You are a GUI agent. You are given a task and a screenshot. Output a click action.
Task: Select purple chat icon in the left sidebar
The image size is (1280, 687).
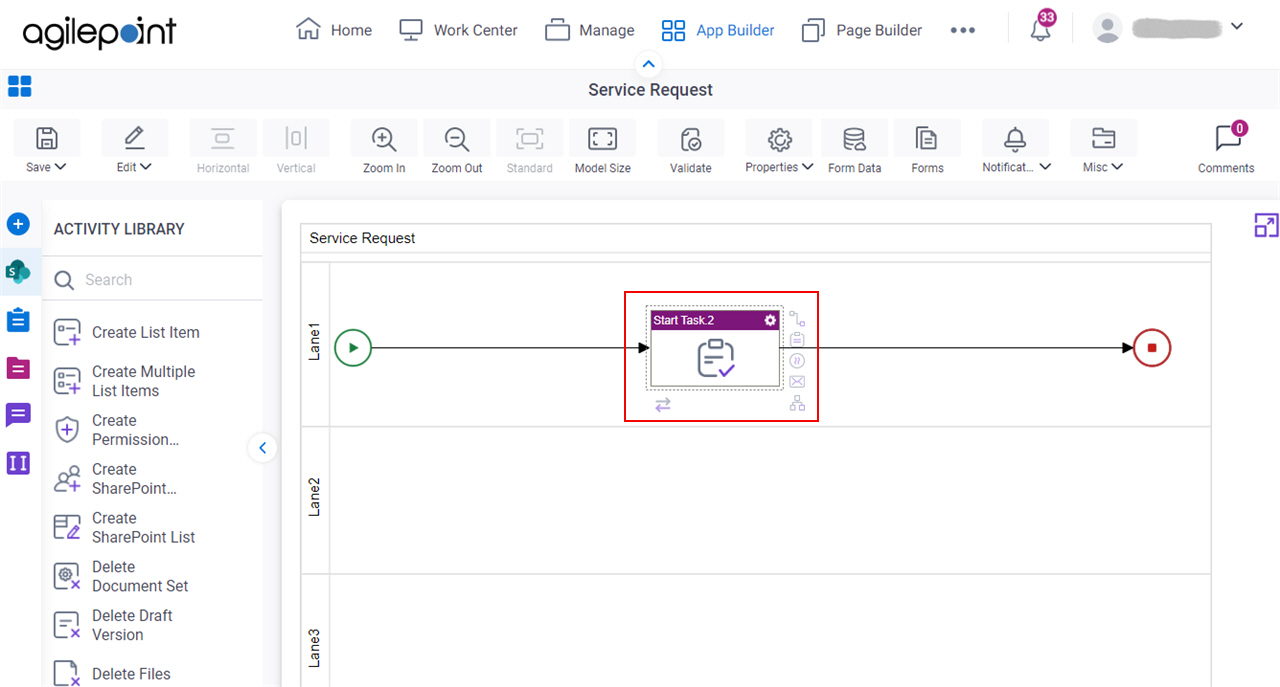coord(18,415)
